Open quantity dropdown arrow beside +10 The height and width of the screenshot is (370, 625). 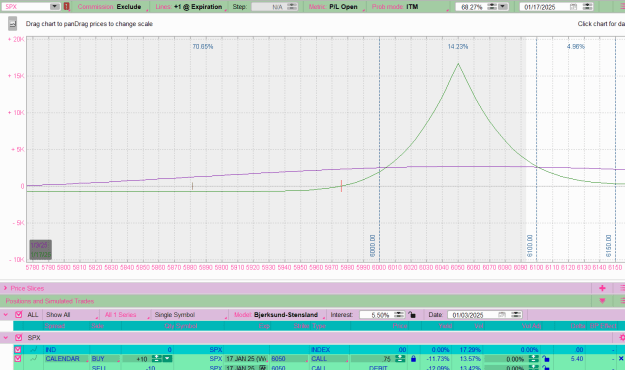pos(167,359)
